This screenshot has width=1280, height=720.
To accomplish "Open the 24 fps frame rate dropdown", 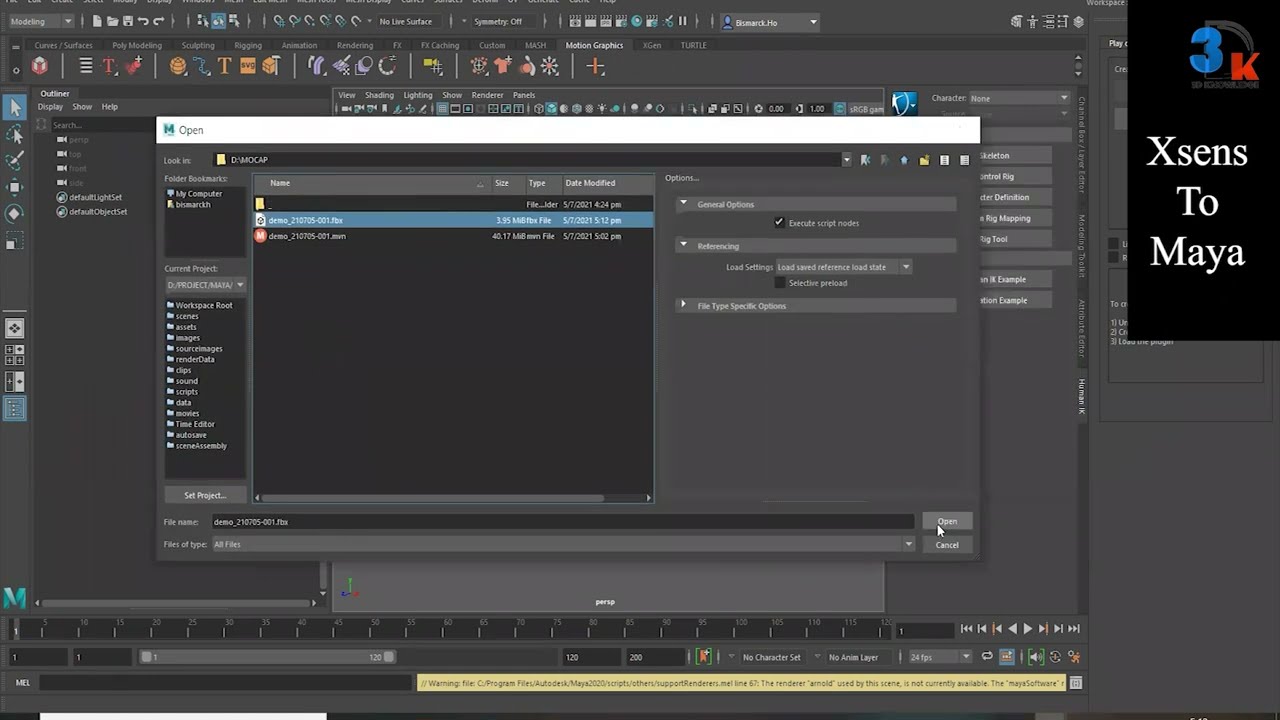I will point(938,657).
